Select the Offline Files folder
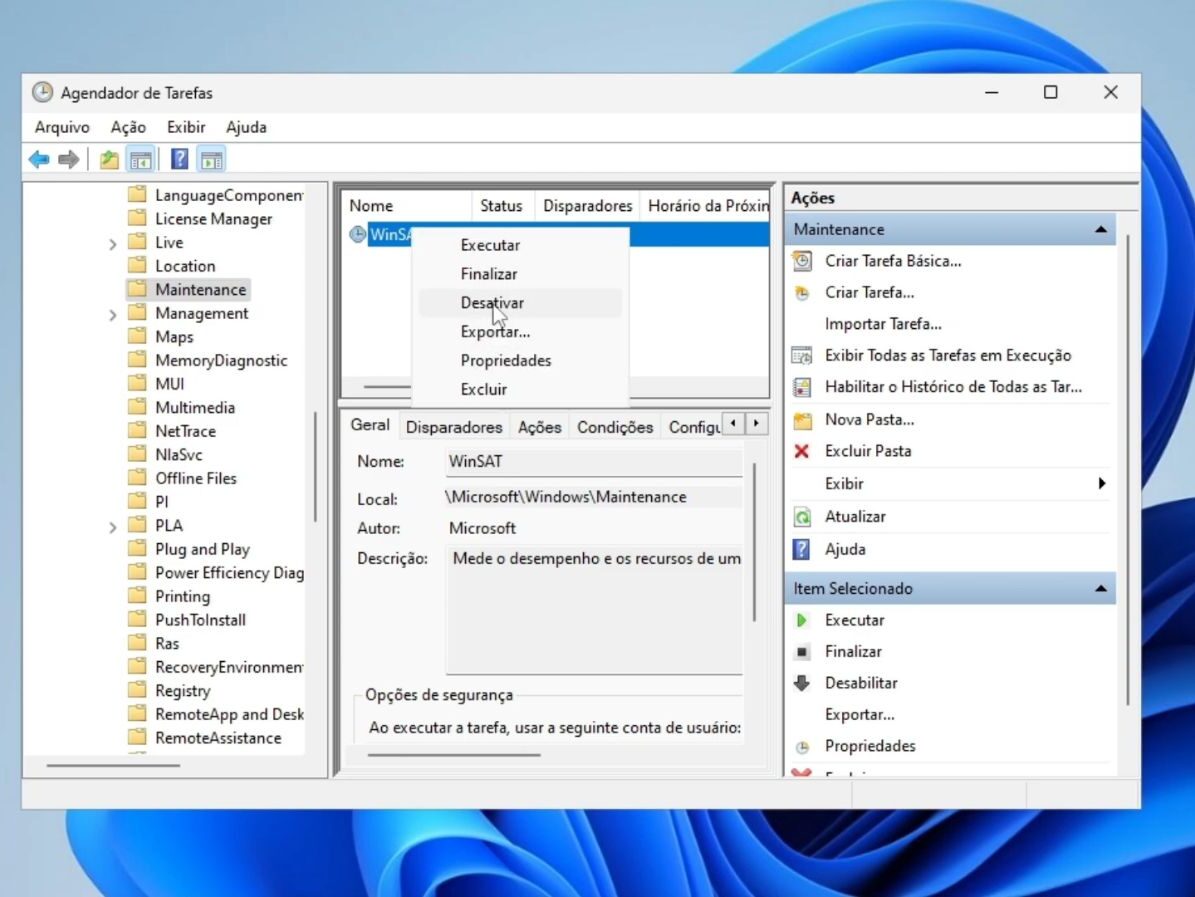 click(x=196, y=479)
